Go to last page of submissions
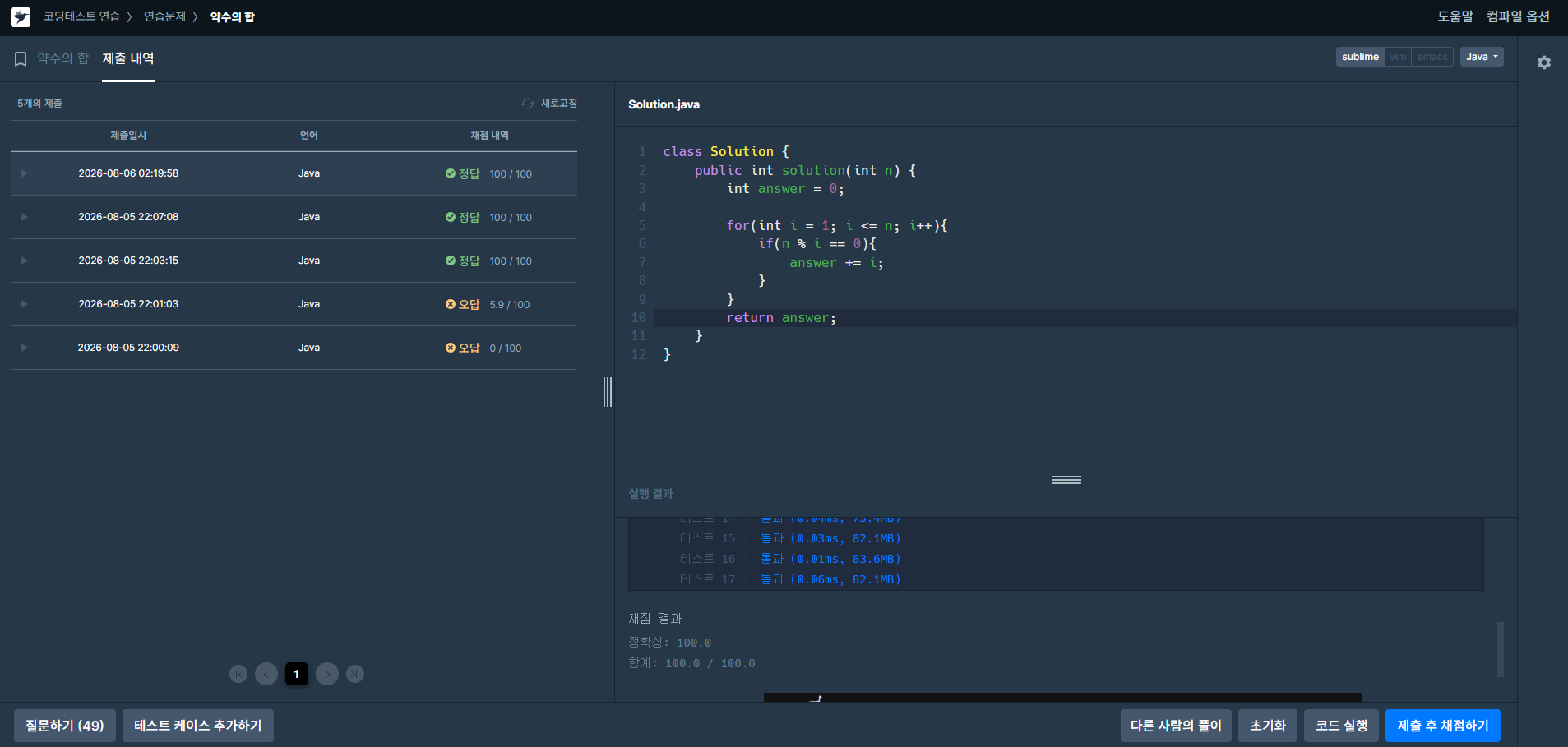Image resolution: width=1568 pixels, height=747 pixels. click(355, 674)
